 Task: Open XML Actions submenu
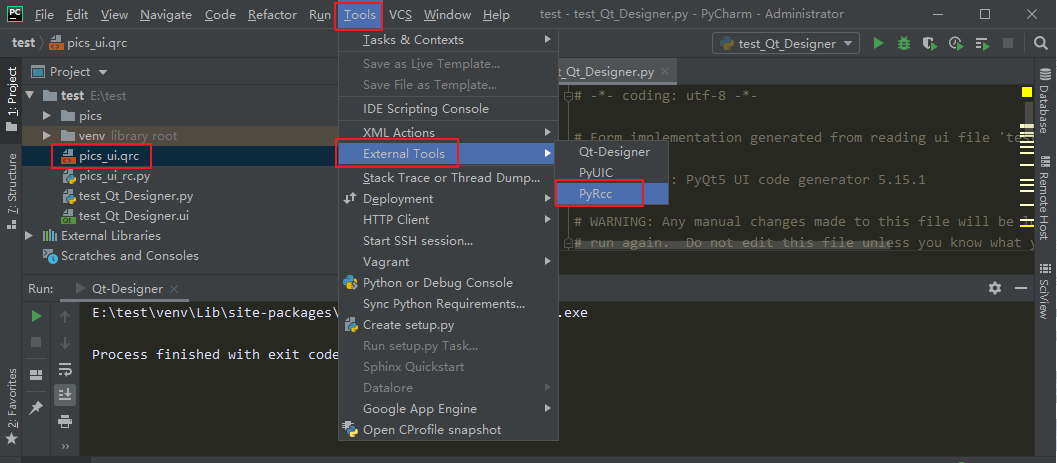point(448,133)
